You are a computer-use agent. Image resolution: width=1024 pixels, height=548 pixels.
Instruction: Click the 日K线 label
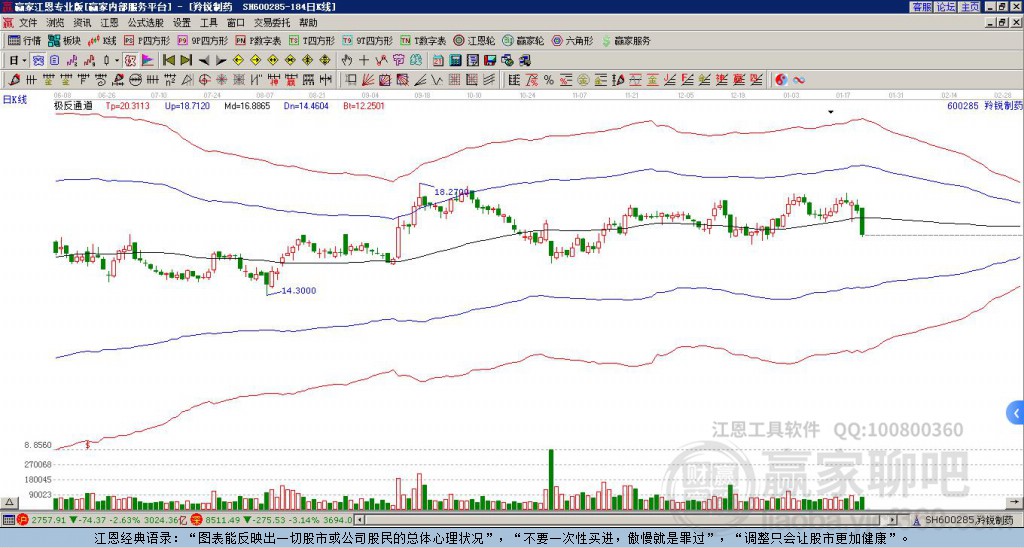point(15,100)
